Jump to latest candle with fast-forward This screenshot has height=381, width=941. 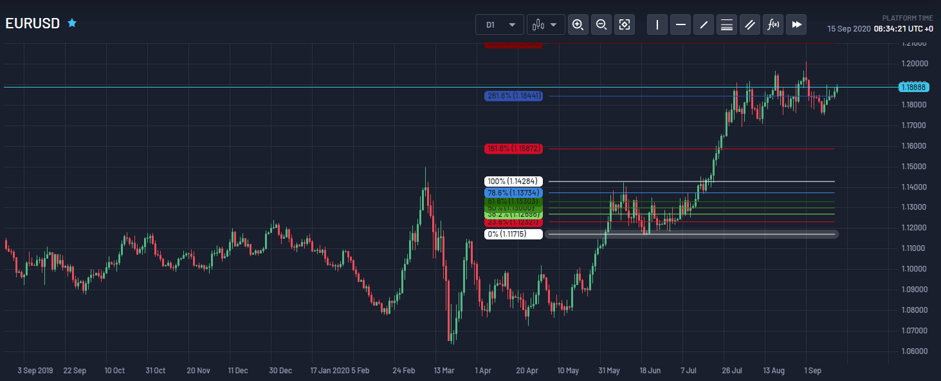(x=796, y=25)
